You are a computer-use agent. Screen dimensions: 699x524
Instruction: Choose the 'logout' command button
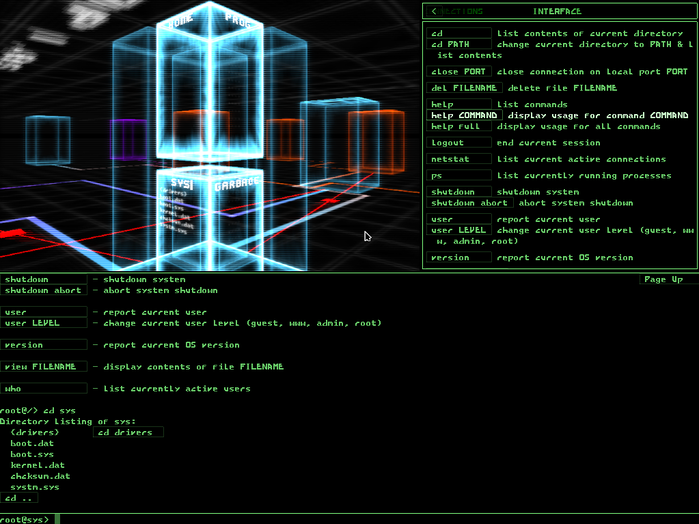[459, 143]
